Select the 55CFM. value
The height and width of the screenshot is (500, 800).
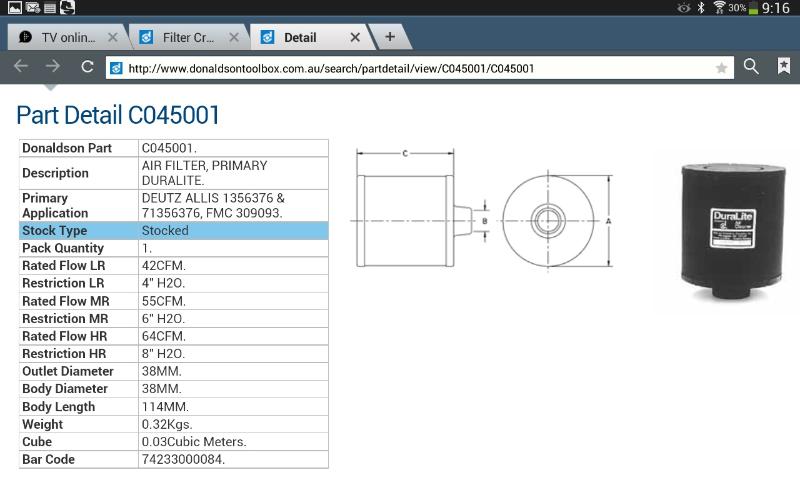163,301
